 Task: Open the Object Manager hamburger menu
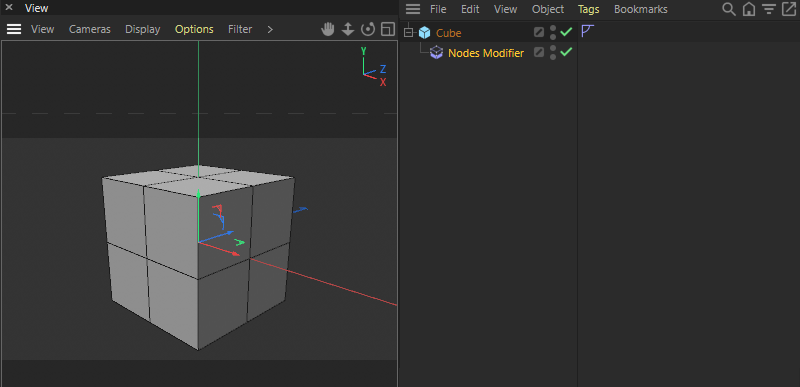tap(413, 9)
